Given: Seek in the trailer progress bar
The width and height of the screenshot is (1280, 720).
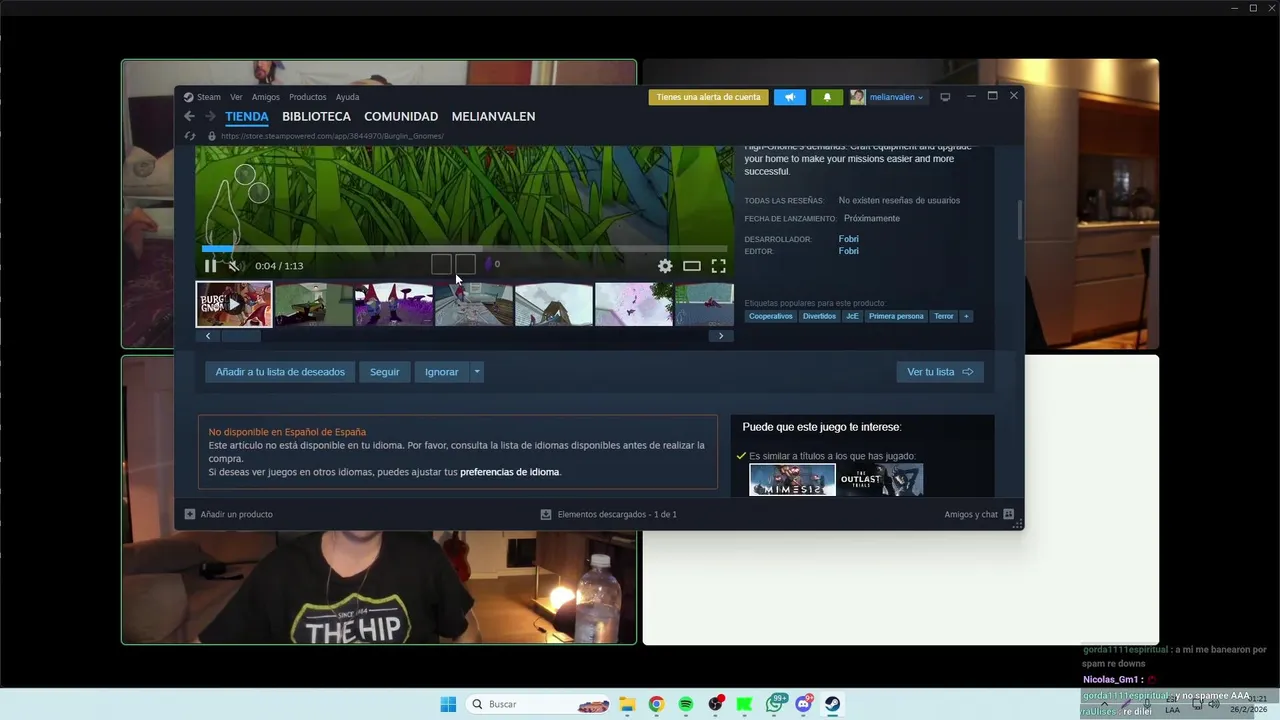Looking at the screenshot, I should coord(464,249).
